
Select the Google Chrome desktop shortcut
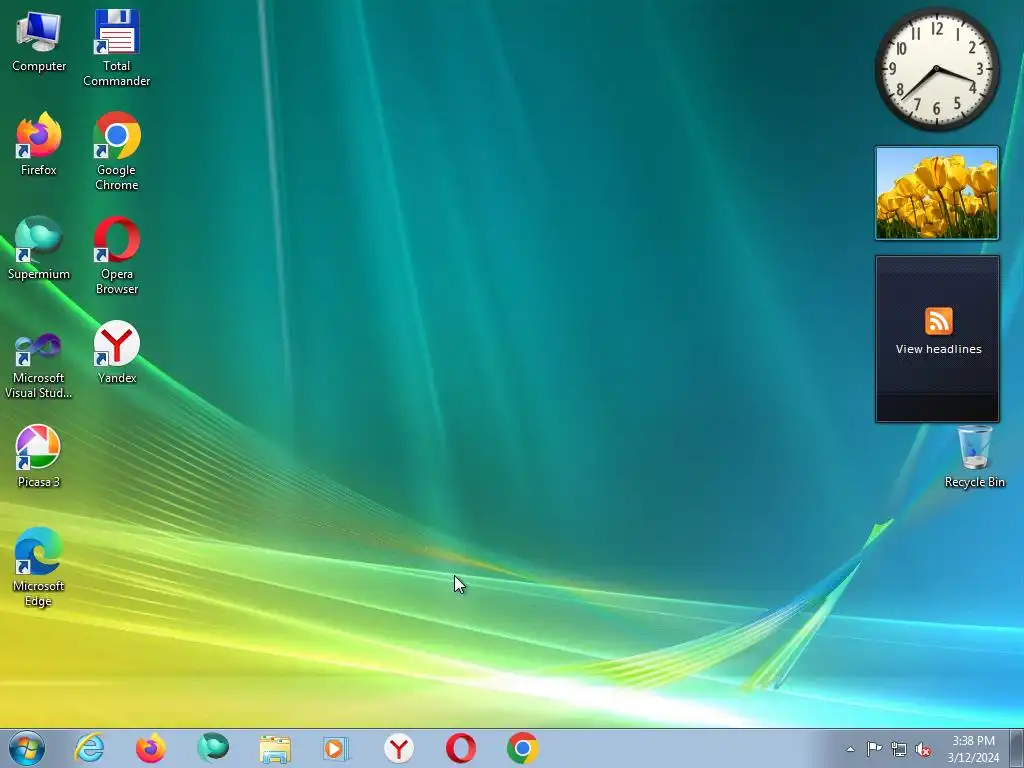tap(116, 152)
